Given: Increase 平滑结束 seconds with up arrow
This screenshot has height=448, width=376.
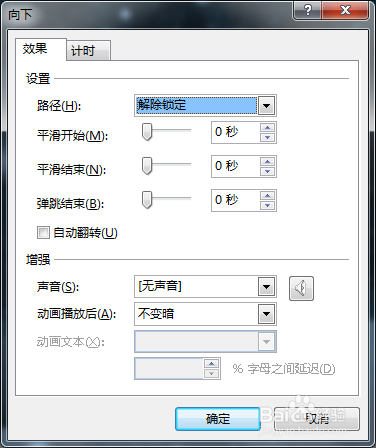Looking at the screenshot, I should point(267,162).
